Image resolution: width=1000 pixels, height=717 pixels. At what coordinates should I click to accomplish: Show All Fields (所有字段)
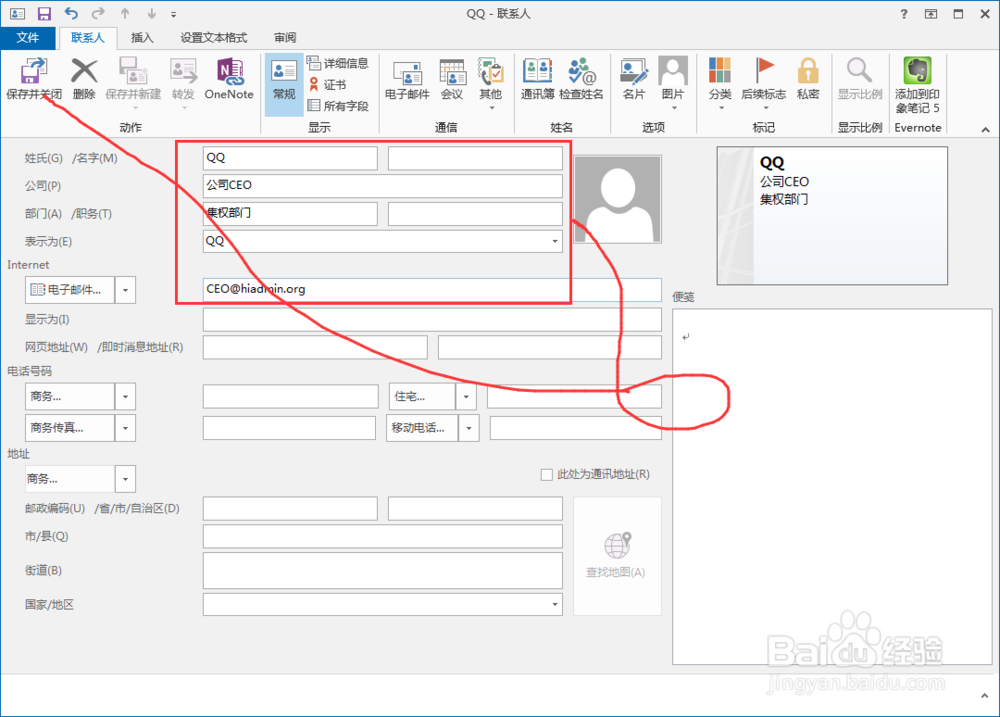coord(338,106)
